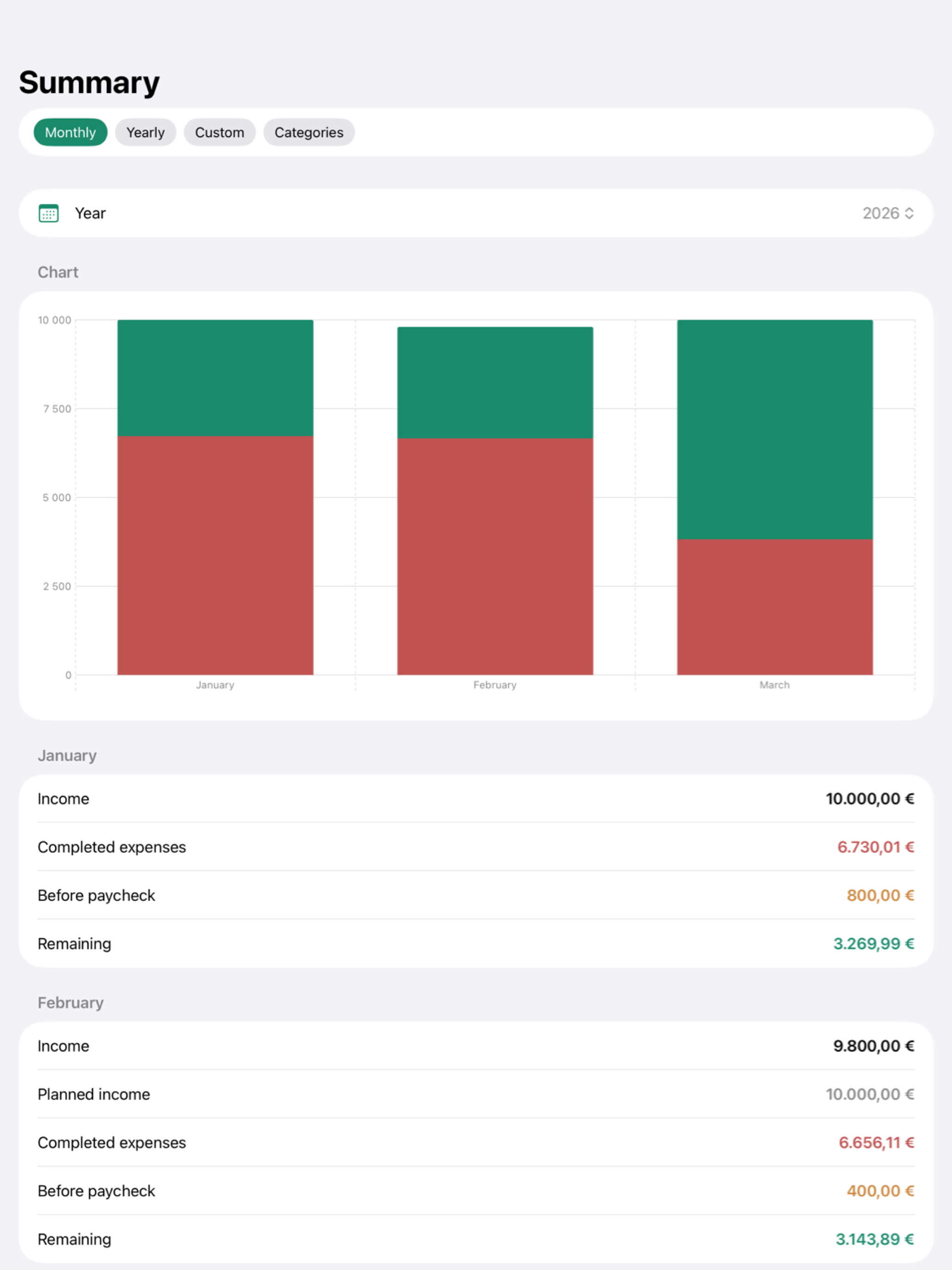Click the February axis label in chart
Screen dimensions: 952x1270
494,685
